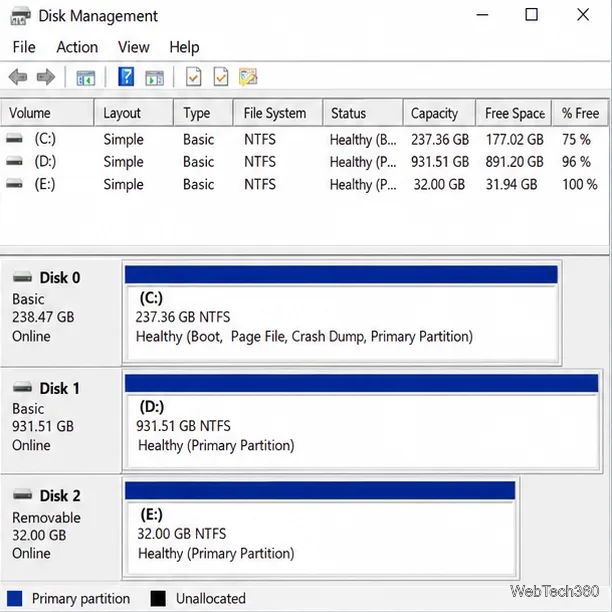Click the second checkmark document toolbar icon

[x=221, y=76]
